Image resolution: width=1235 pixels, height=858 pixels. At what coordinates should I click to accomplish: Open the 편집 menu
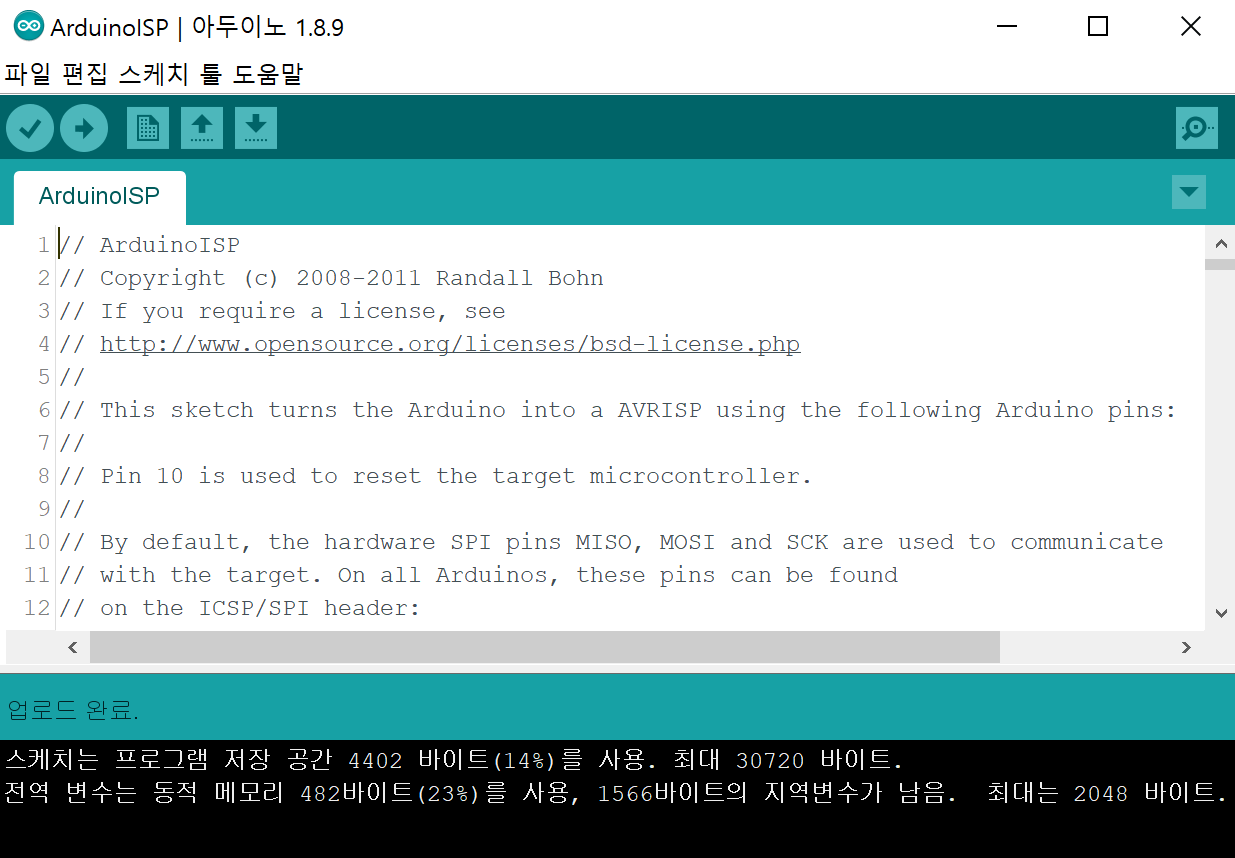click(x=83, y=74)
